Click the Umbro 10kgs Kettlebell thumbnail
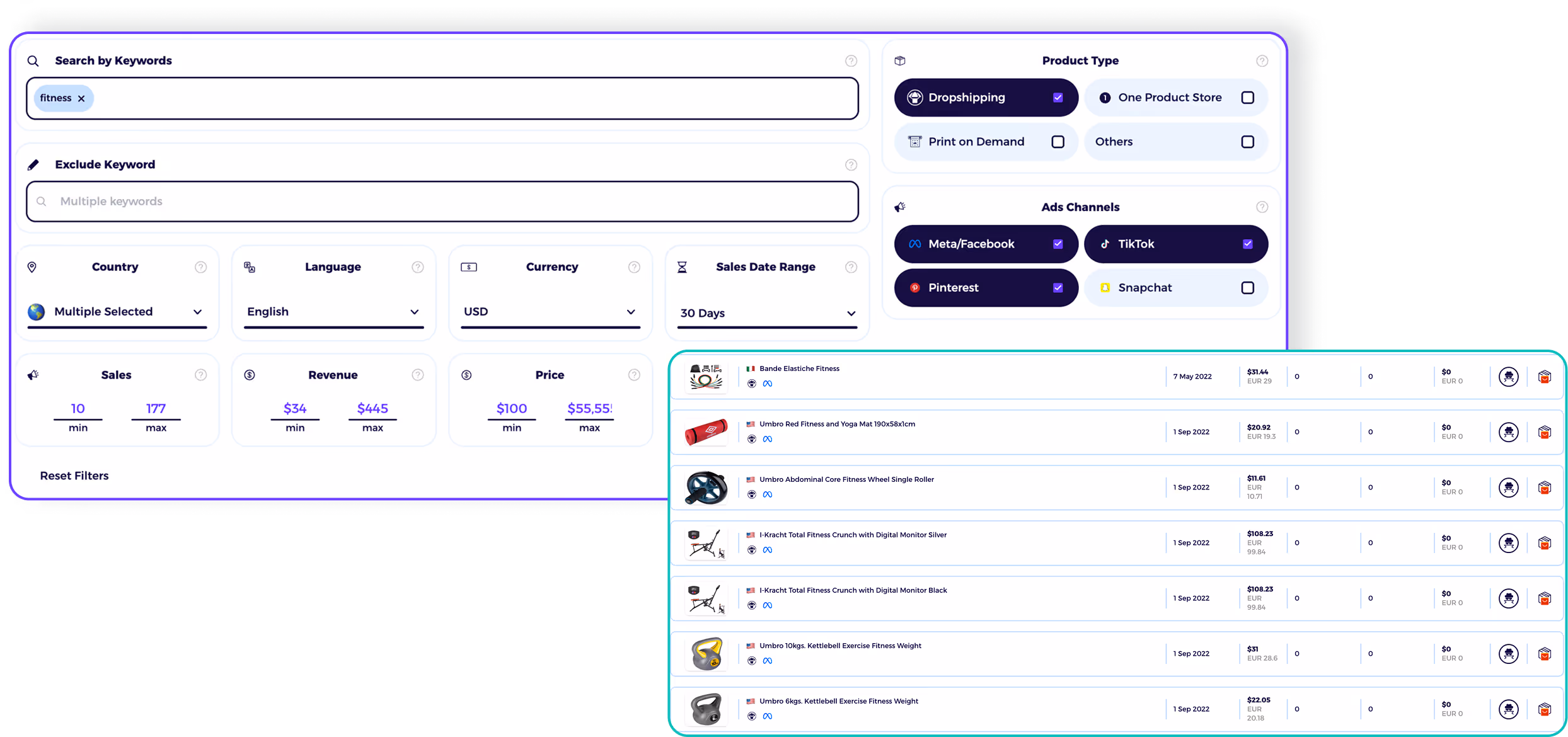This screenshot has height=737, width=1568. click(706, 654)
